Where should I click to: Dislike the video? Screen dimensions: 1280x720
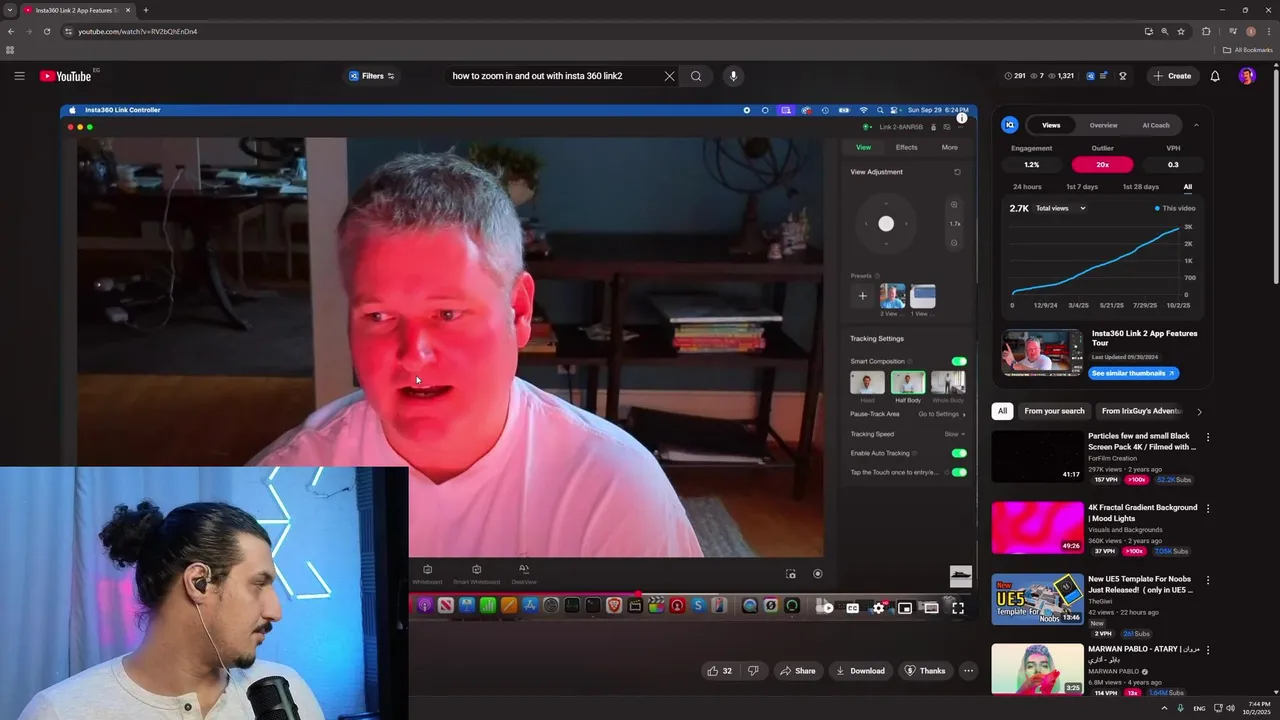(x=753, y=671)
